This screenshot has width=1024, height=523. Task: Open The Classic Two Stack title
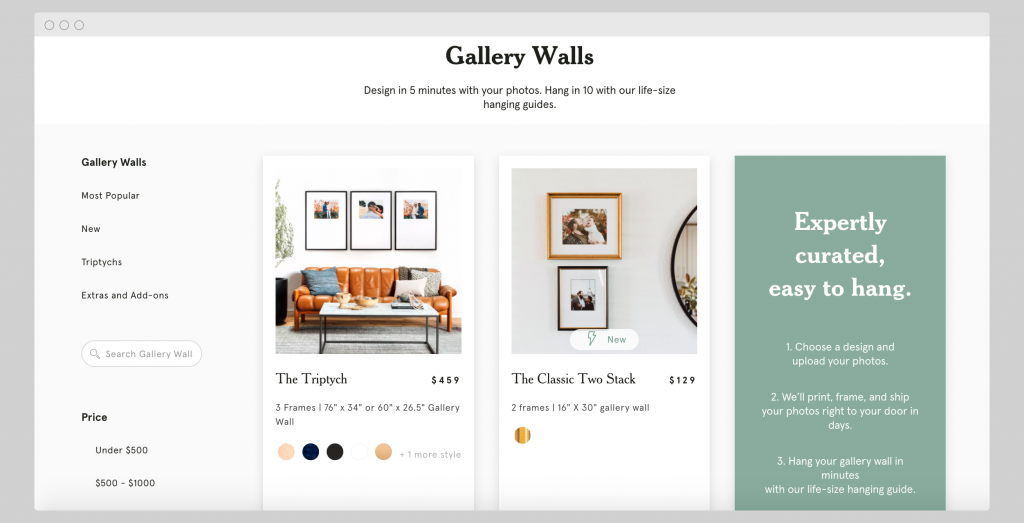tap(573, 379)
